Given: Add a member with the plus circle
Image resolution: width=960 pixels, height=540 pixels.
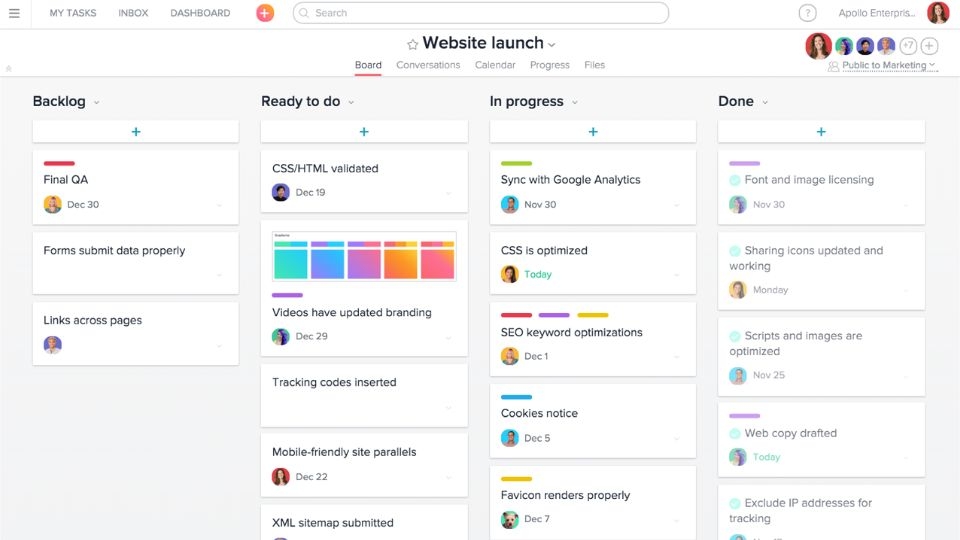Looking at the screenshot, I should [929, 46].
